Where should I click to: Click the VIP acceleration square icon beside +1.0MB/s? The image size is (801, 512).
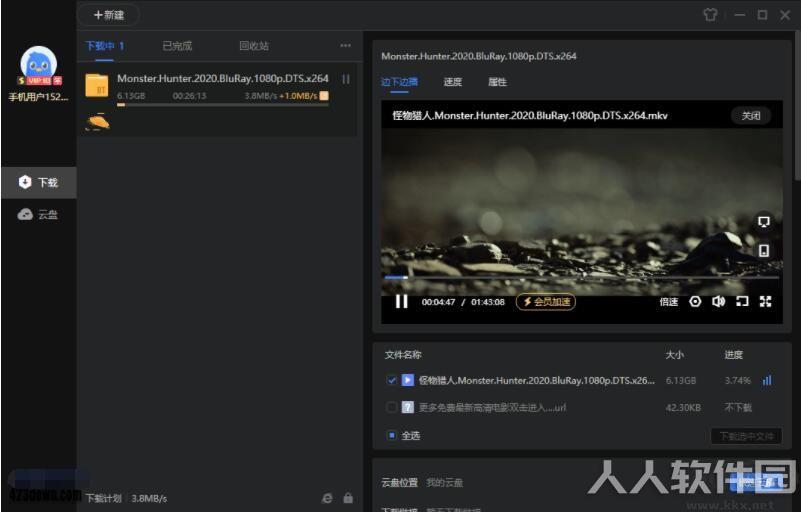tap(324, 96)
